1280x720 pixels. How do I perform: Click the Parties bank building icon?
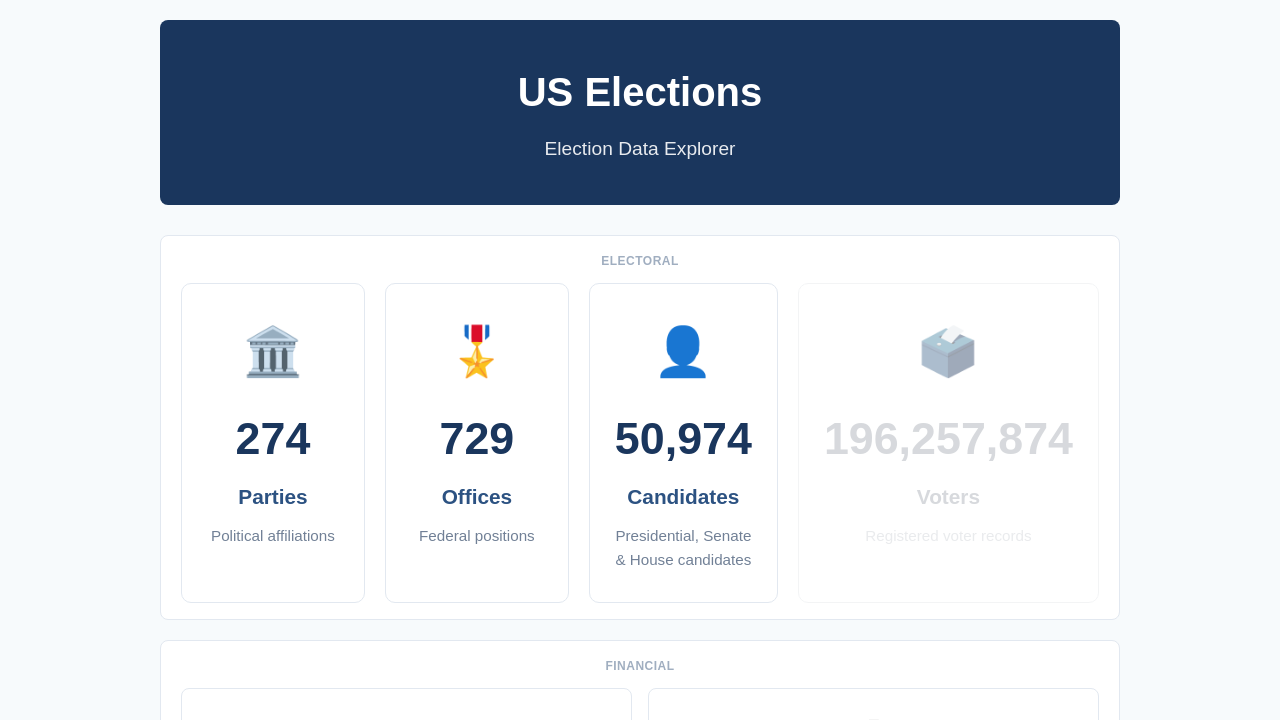tap(273, 351)
